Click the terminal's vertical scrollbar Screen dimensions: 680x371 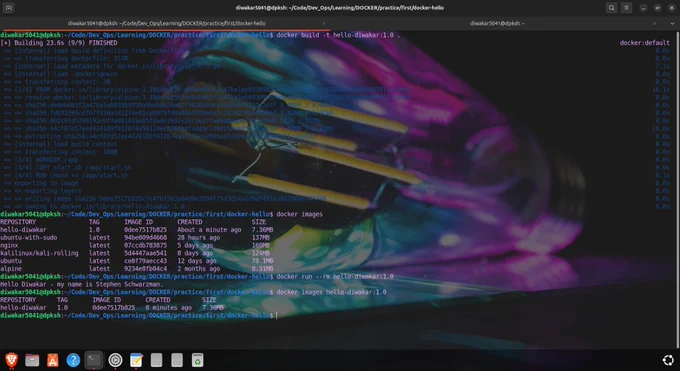tap(678, 189)
